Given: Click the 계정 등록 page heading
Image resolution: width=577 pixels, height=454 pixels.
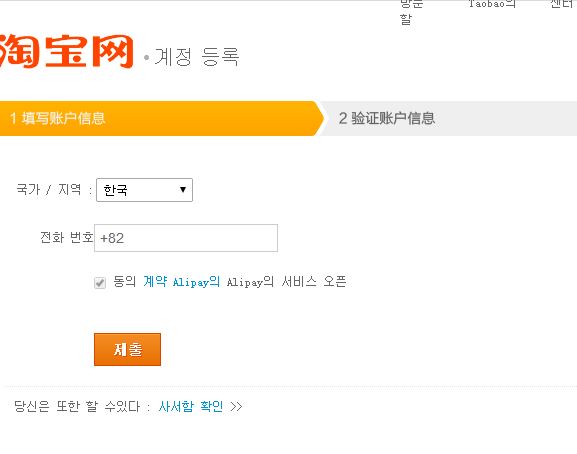Looking at the screenshot, I should coord(197,57).
